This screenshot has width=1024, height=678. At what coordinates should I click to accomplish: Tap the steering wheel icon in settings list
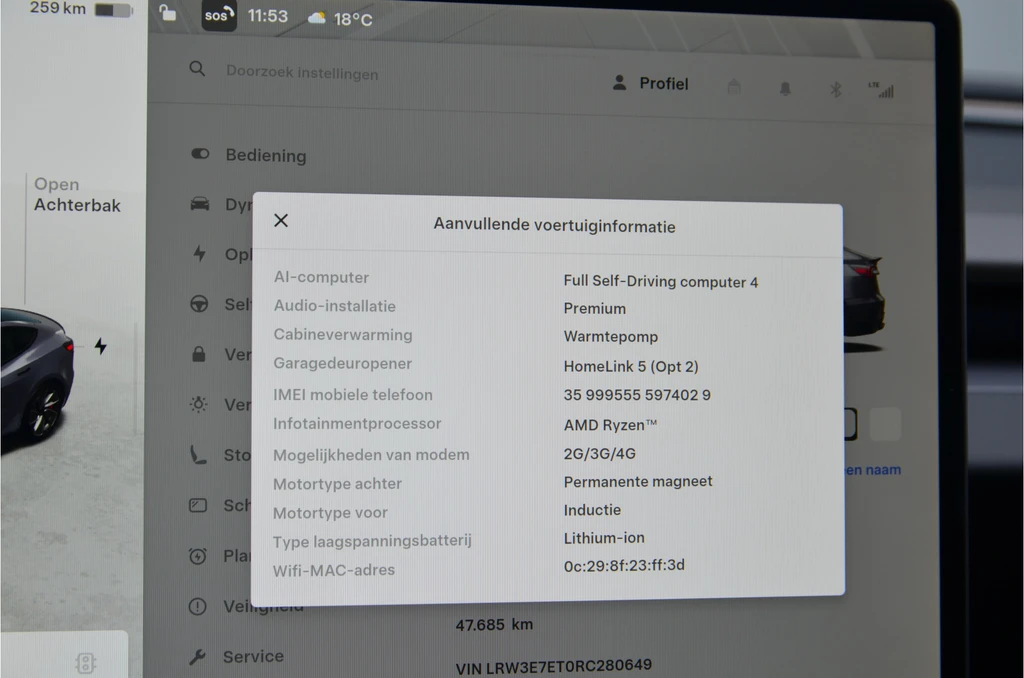(x=199, y=304)
